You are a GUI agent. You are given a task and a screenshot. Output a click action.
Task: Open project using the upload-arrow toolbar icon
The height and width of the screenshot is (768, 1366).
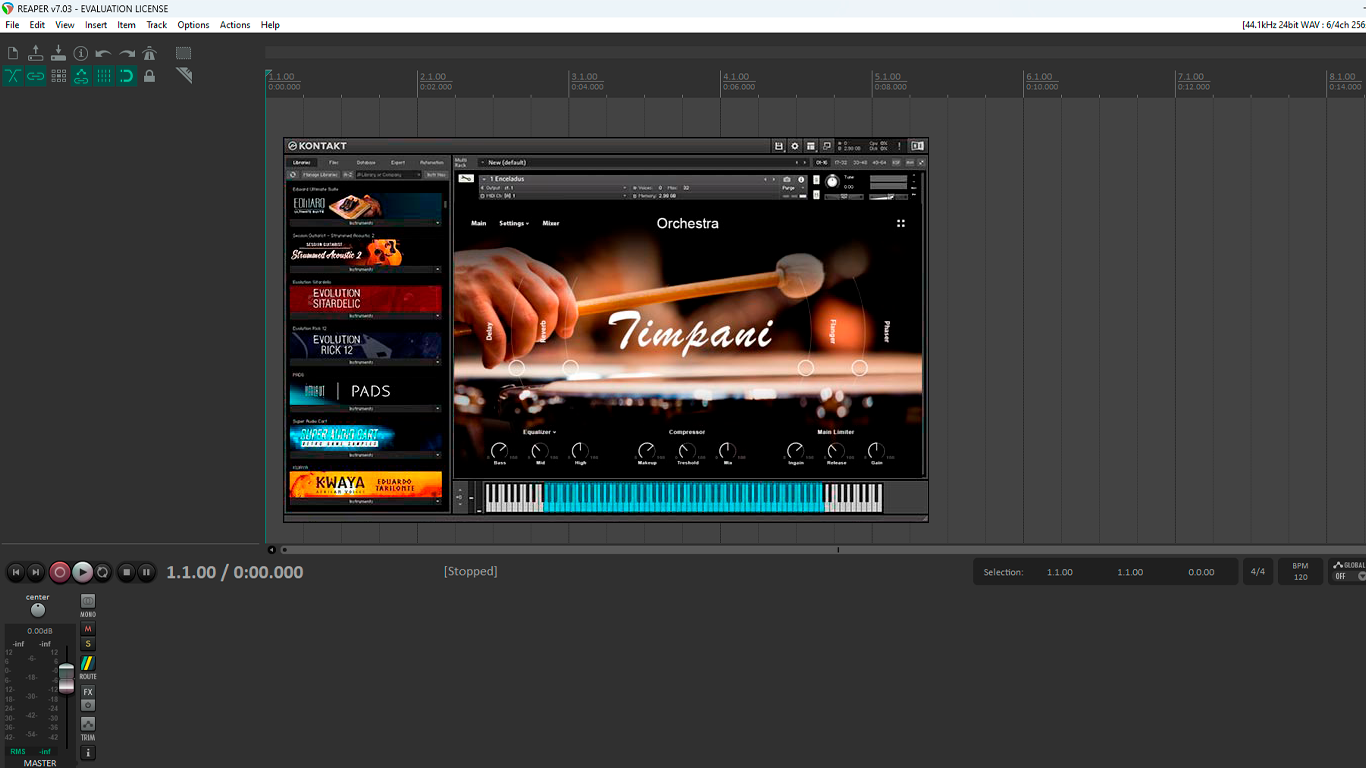pyautogui.click(x=36, y=53)
